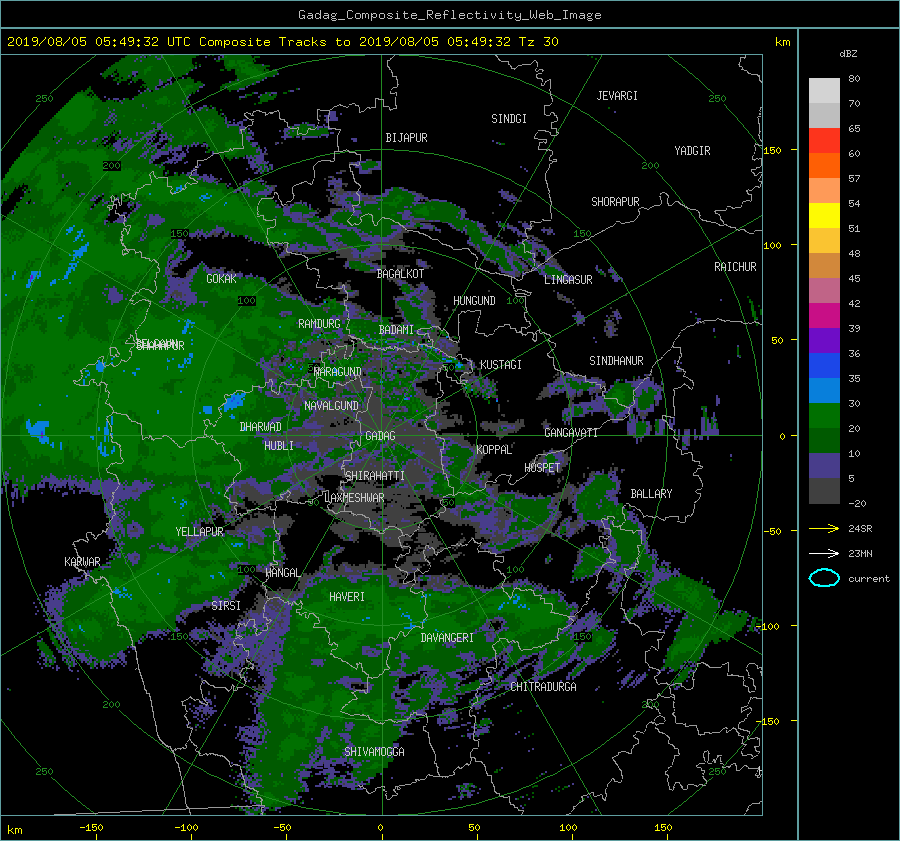Click the HUBLI city label
The width and height of the screenshot is (900, 841).
coord(279,446)
